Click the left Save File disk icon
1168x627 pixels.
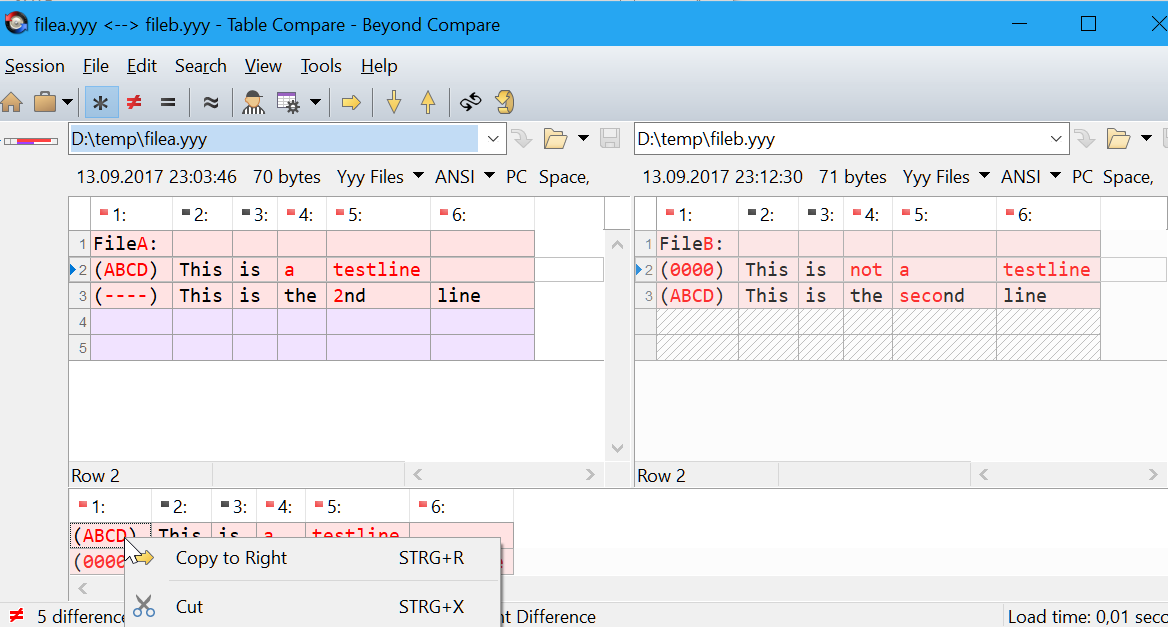click(610, 139)
